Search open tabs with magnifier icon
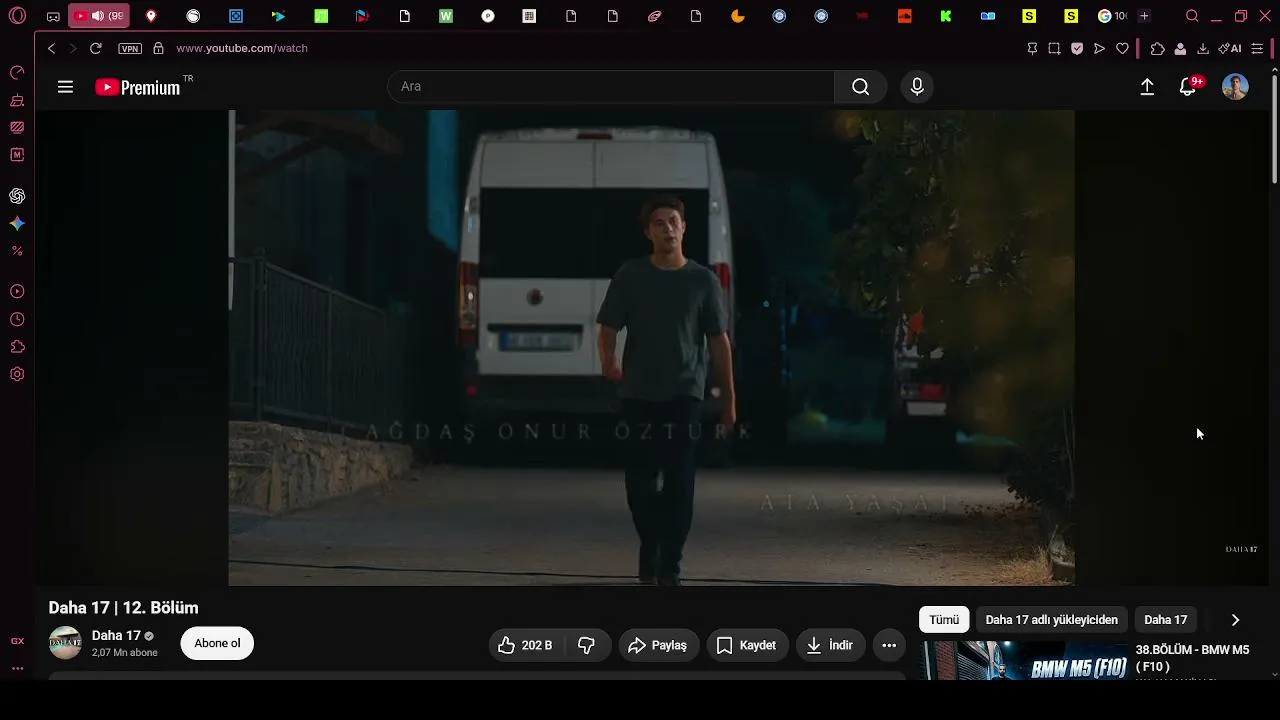The image size is (1280, 720). 1192,16
